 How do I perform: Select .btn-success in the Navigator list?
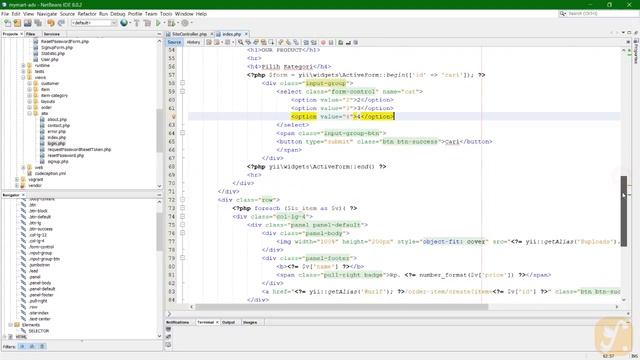41,229
